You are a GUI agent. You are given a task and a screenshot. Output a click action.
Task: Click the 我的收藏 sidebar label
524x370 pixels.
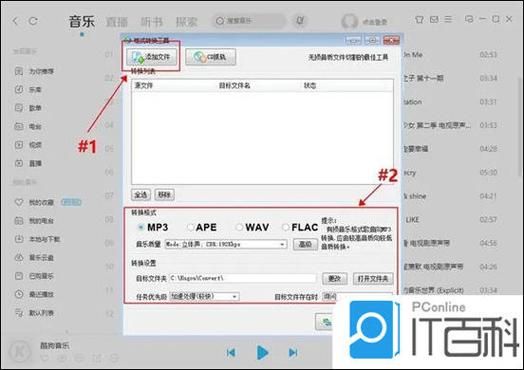click(x=41, y=203)
